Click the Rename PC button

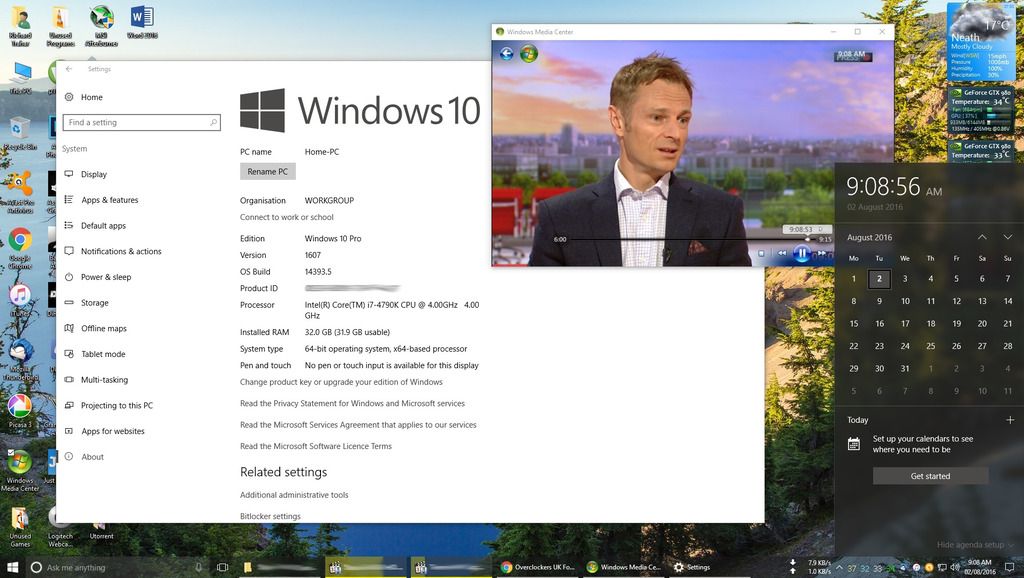coord(268,172)
